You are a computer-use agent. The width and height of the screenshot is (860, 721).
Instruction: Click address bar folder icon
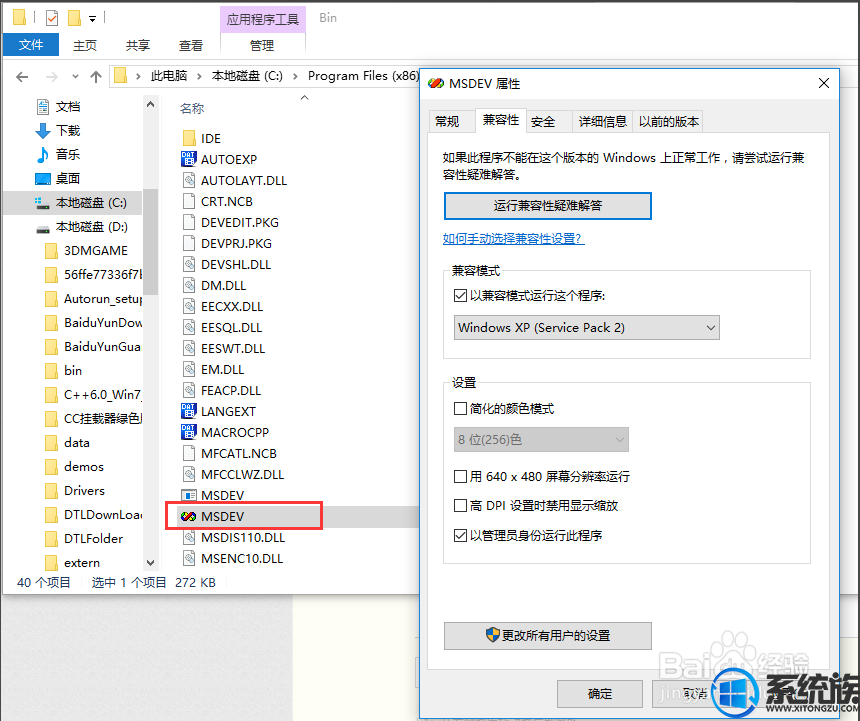click(120, 76)
